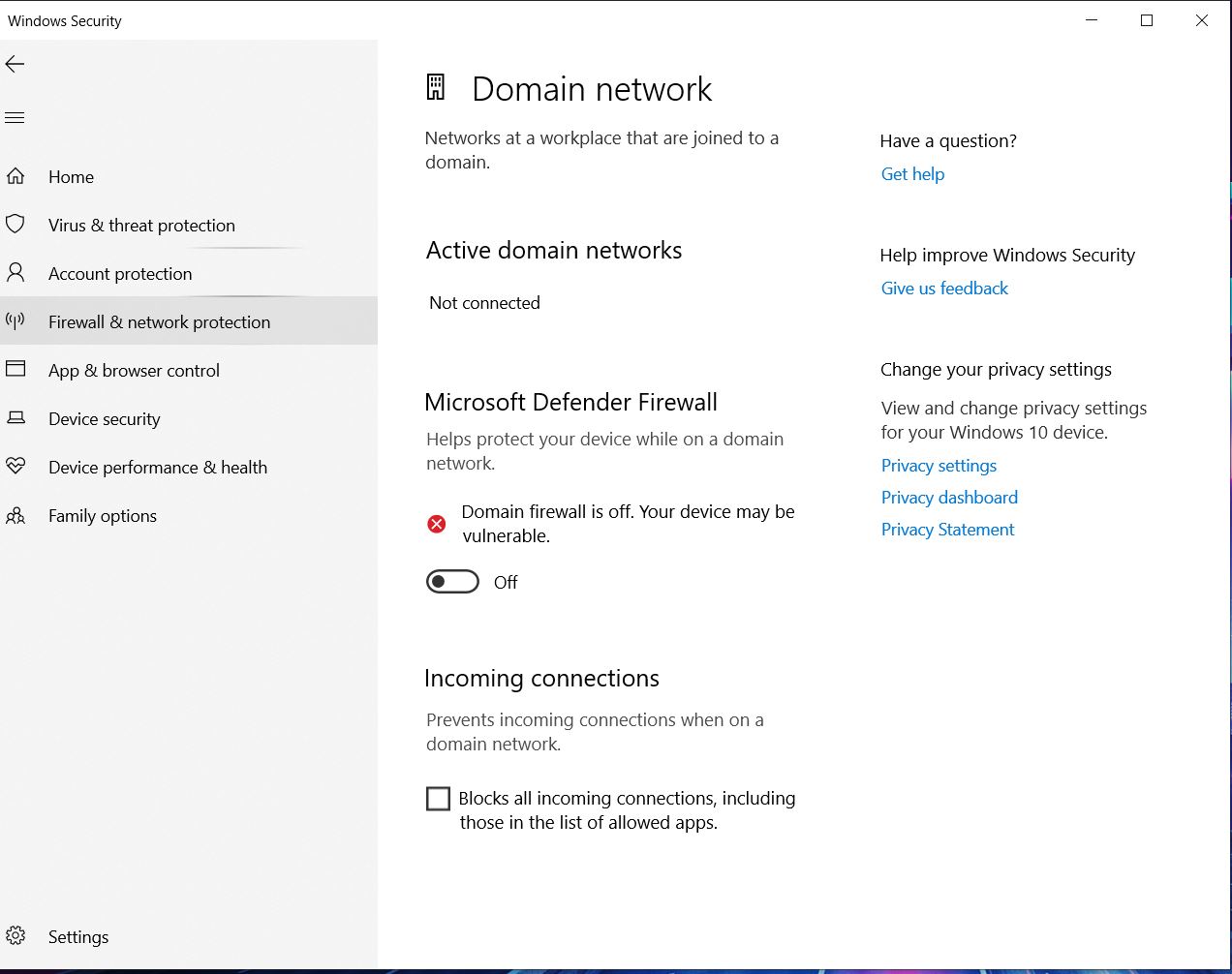Select Device security menu item

pyautogui.click(x=105, y=419)
